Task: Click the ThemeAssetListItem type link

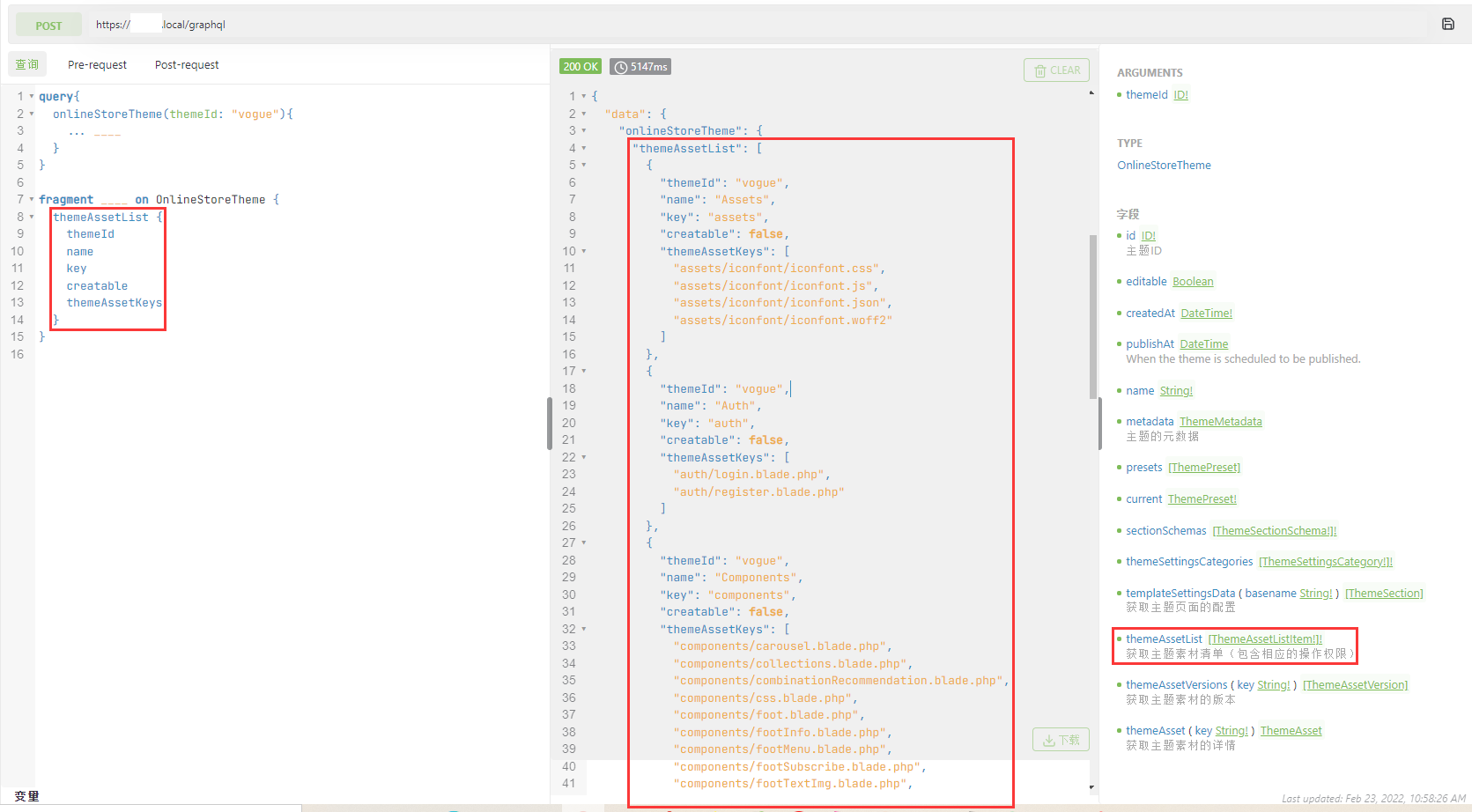Action: pos(1264,639)
